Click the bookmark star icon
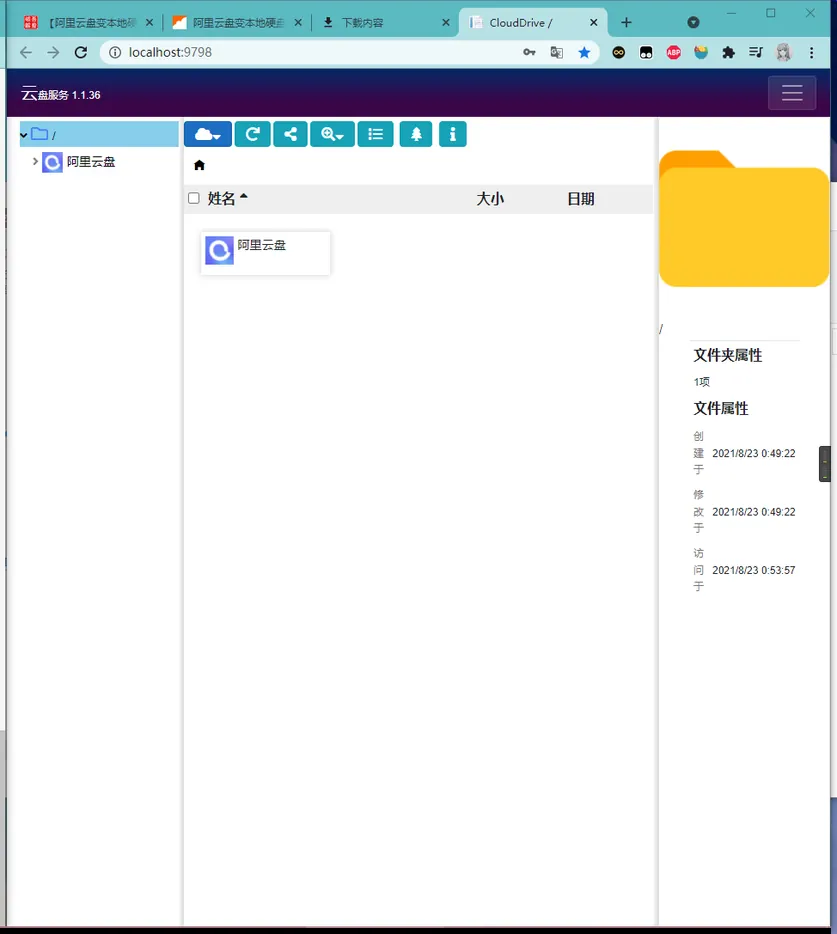 pyautogui.click(x=584, y=52)
